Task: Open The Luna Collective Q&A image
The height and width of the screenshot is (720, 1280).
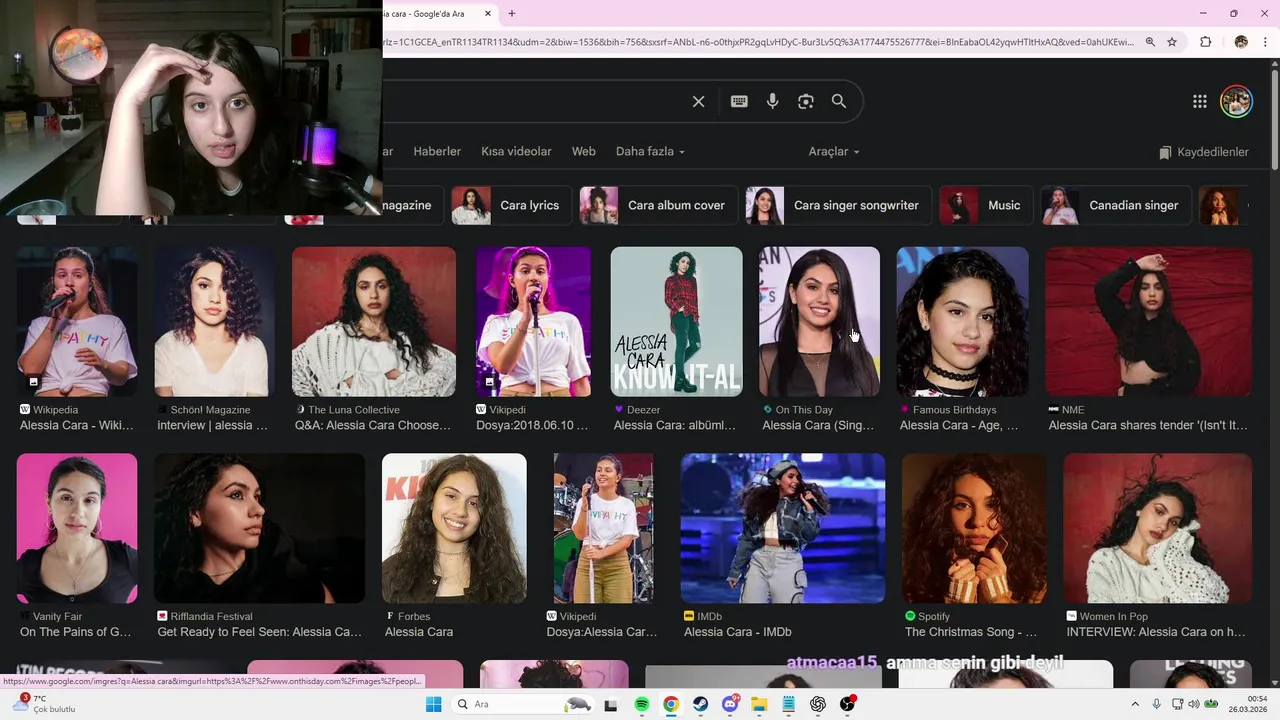Action: tap(374, 322)
